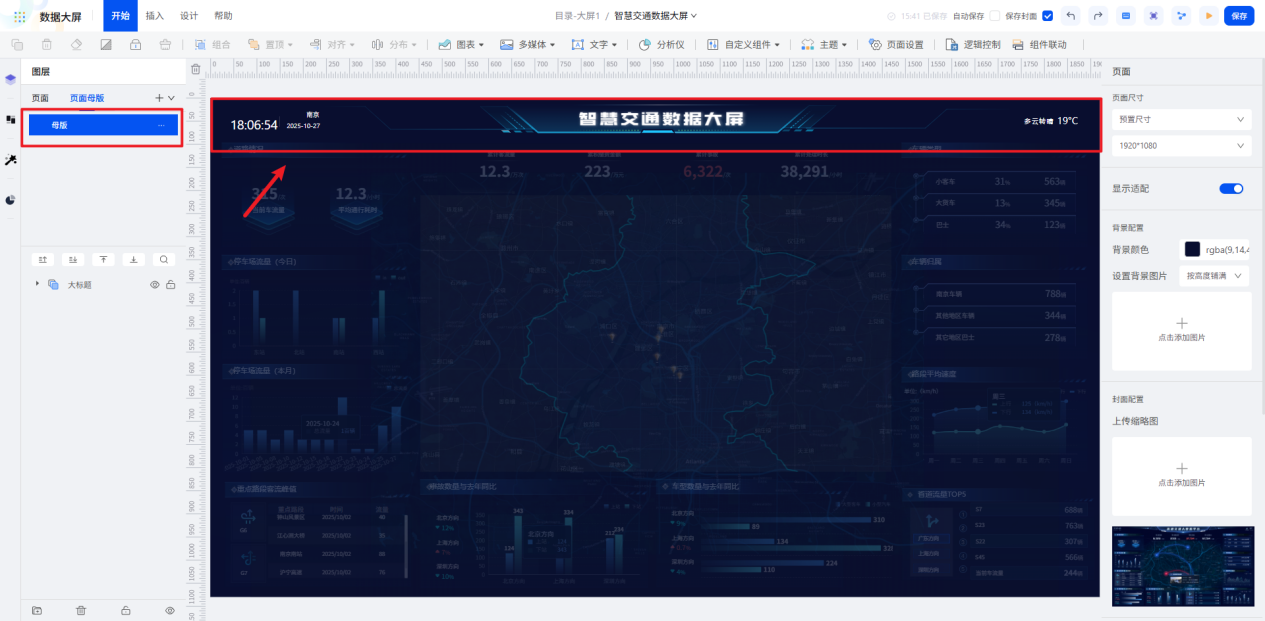Click the lock icon at layer panel bottom

click(x=125, y=610)
